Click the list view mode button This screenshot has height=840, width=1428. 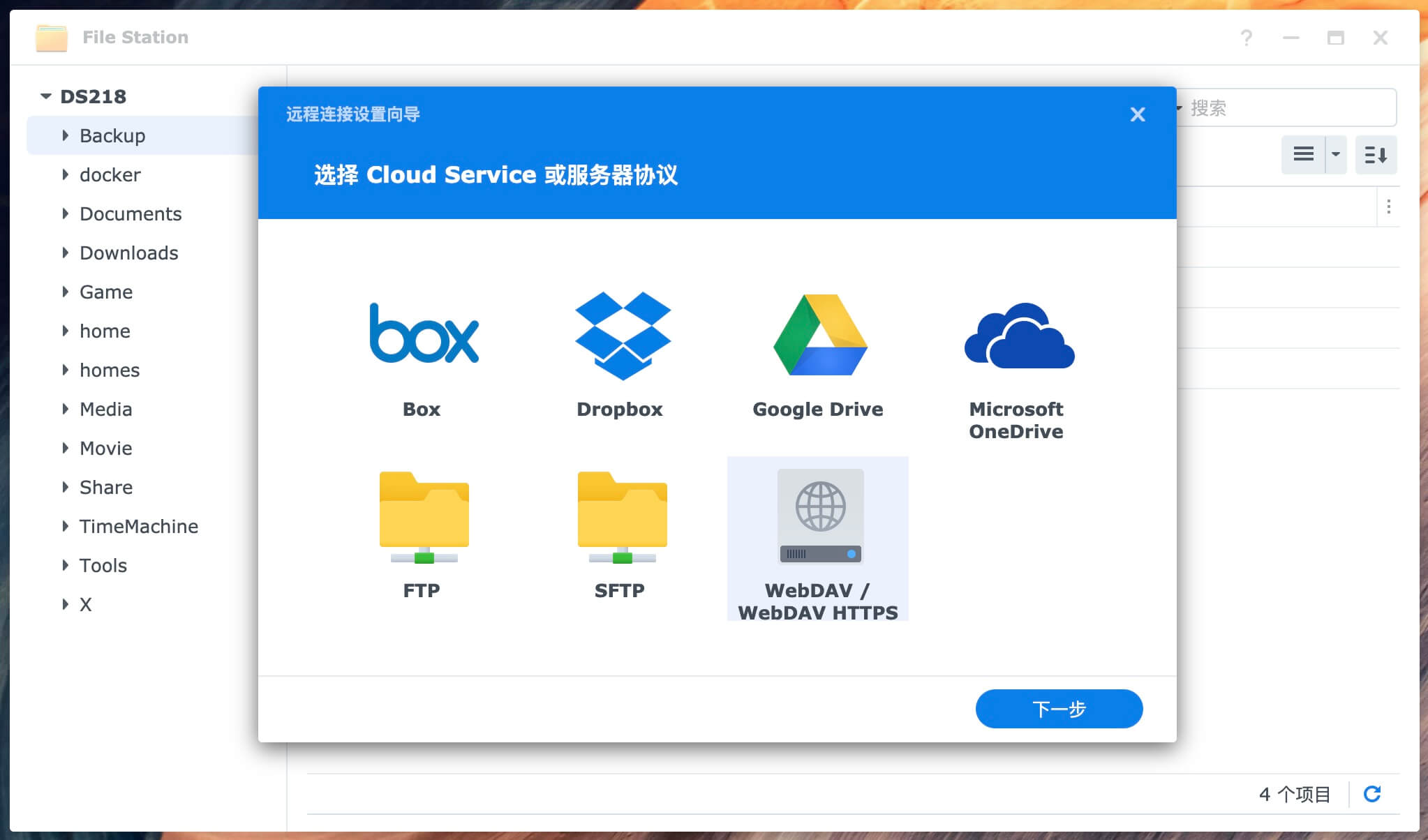[1303, 154]
